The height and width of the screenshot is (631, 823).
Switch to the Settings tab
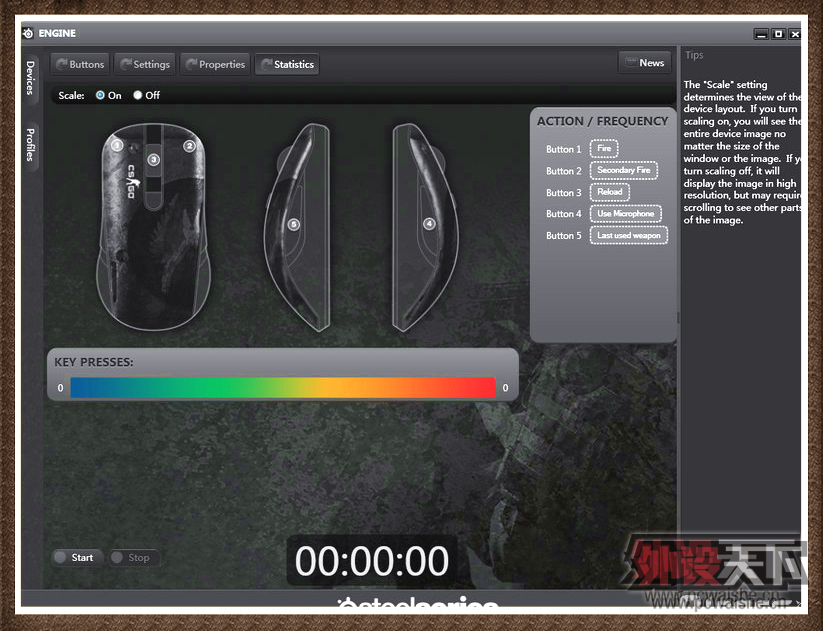tap(145, 65)
